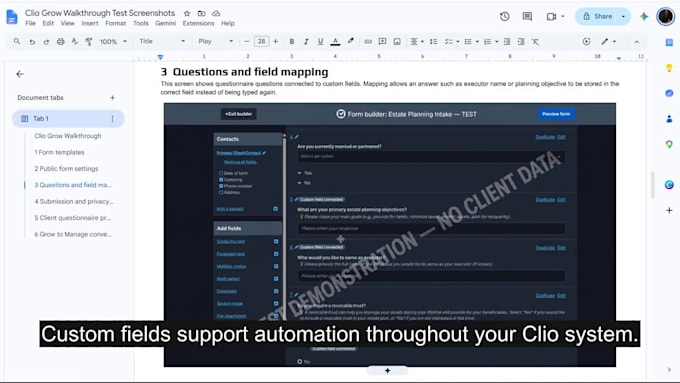Clear formatting icon
Viewport: 680px width, 383px height.
click(536, 42)
